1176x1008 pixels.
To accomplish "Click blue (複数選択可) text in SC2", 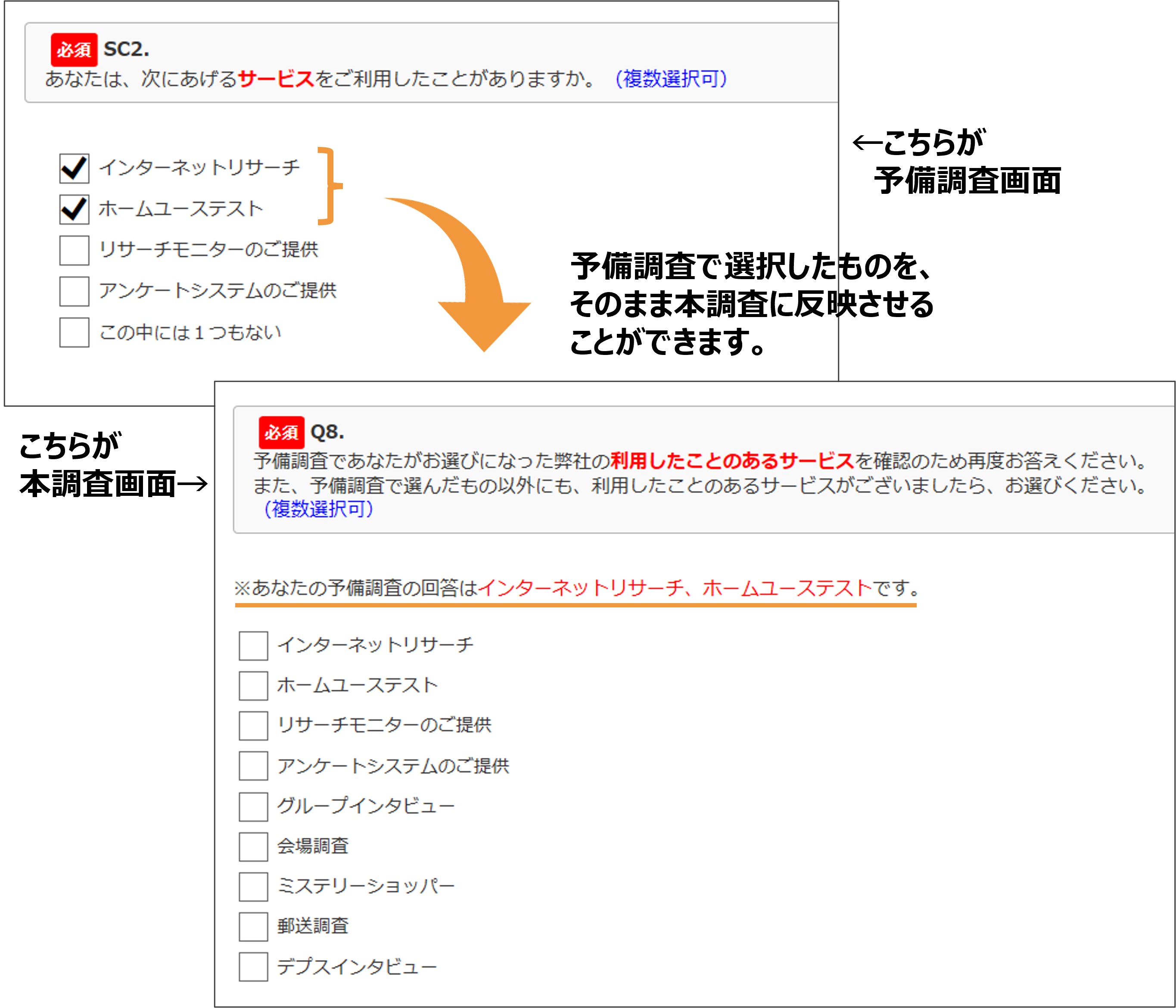I will (671, 78).
